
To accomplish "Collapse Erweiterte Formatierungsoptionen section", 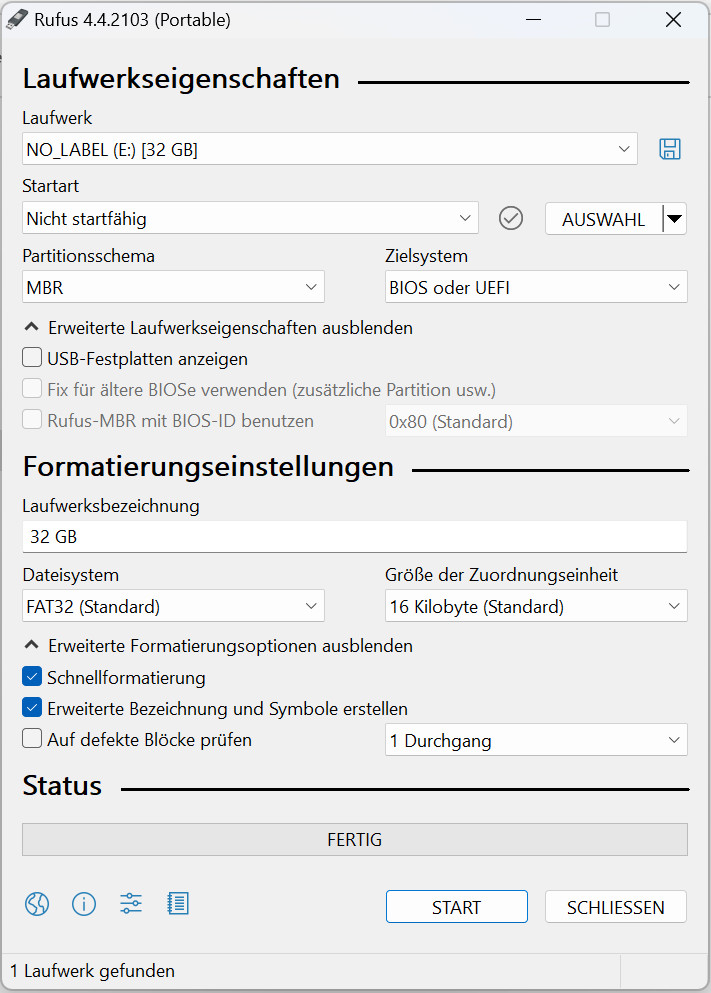I will (218, 646).
